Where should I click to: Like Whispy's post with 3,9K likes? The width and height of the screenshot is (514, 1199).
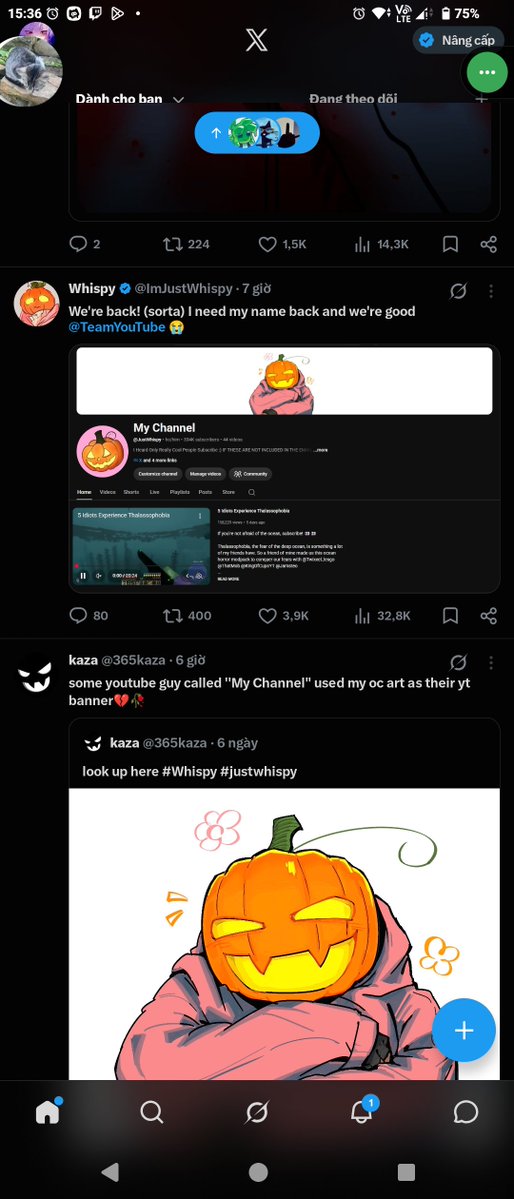[x=283, y=616]
